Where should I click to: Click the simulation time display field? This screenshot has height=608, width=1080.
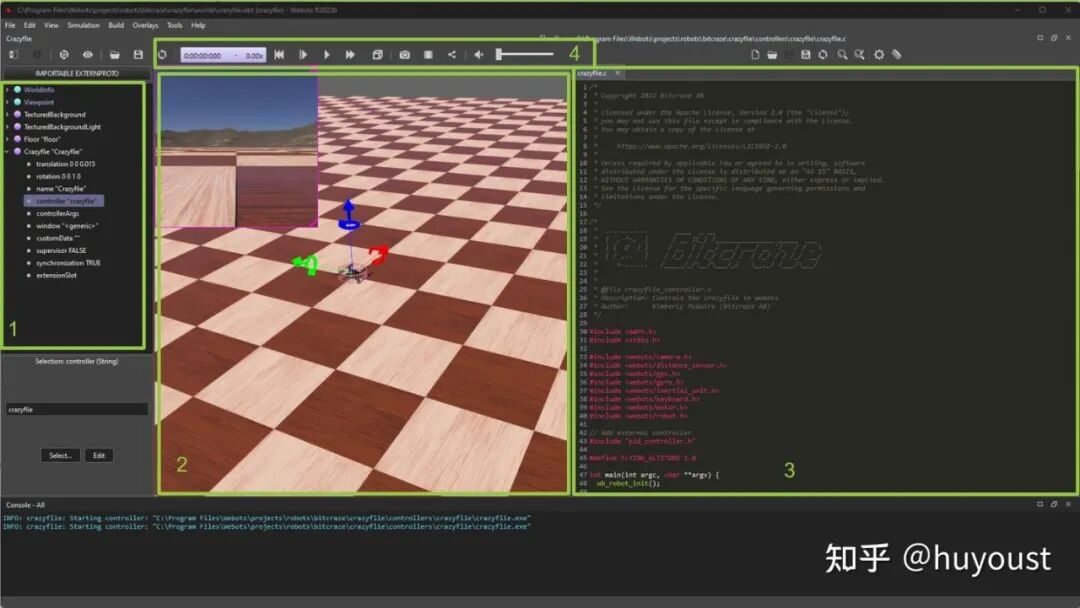223,55
